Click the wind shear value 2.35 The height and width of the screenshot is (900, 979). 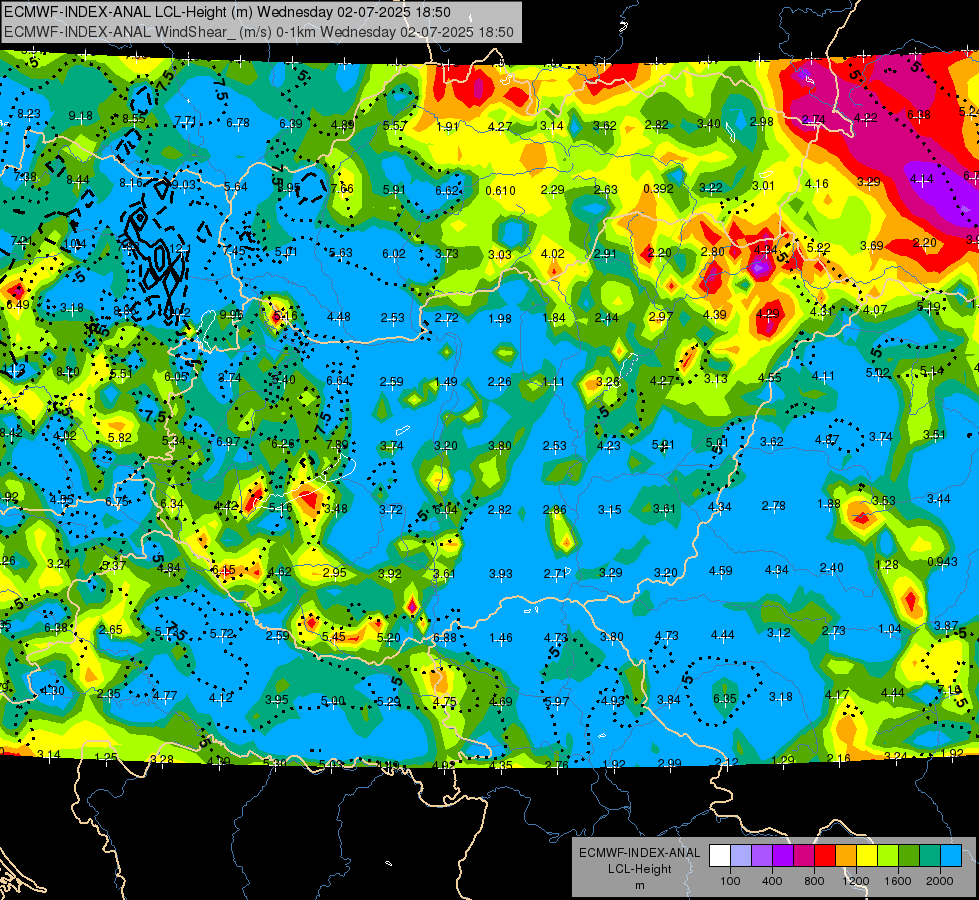[x=109, y=694]
